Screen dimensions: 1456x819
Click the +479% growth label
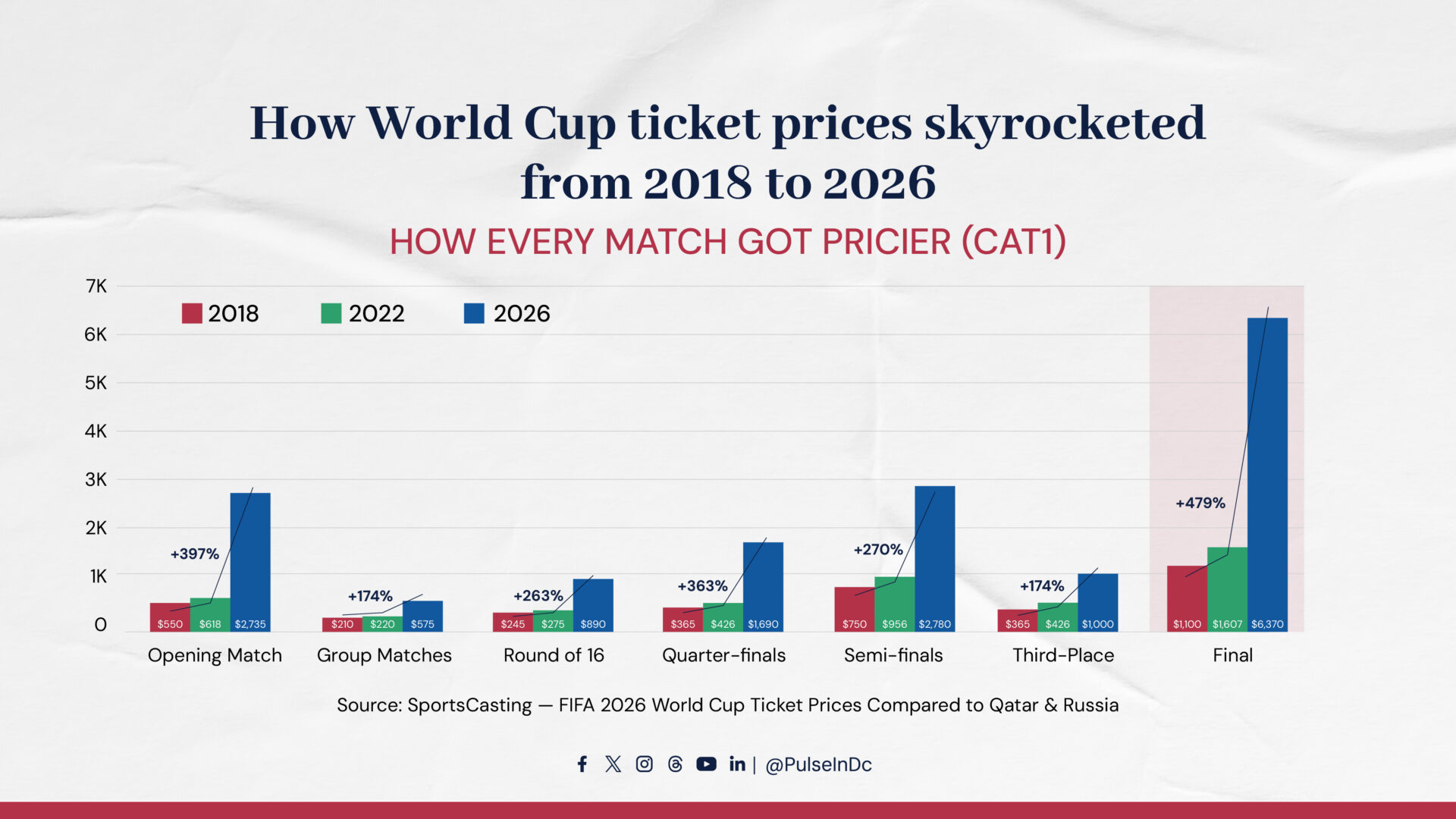[x=1200, y=503]
